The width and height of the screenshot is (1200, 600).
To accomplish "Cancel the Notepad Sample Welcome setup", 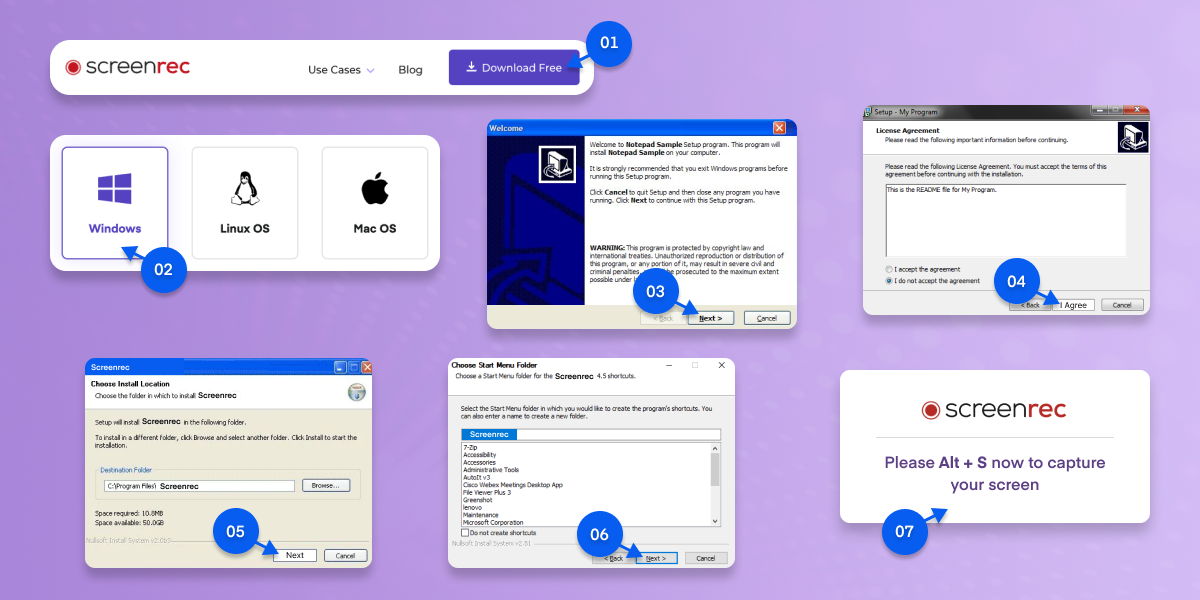I will click(767, 318).
